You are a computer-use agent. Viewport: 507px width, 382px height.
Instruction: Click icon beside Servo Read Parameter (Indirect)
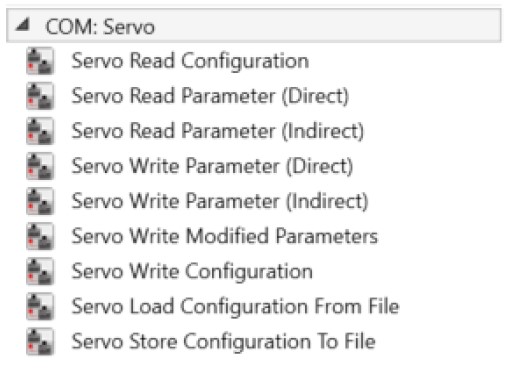point(40,131)
